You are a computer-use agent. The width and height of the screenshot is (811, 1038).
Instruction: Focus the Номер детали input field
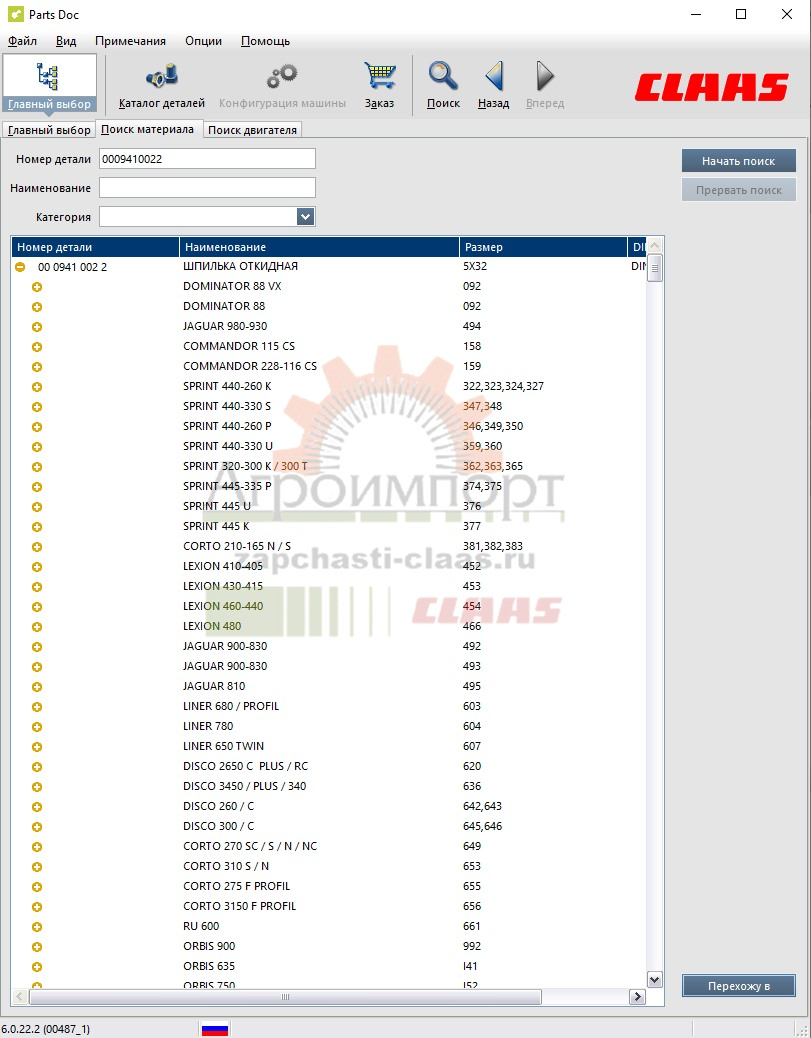[207, 159]
